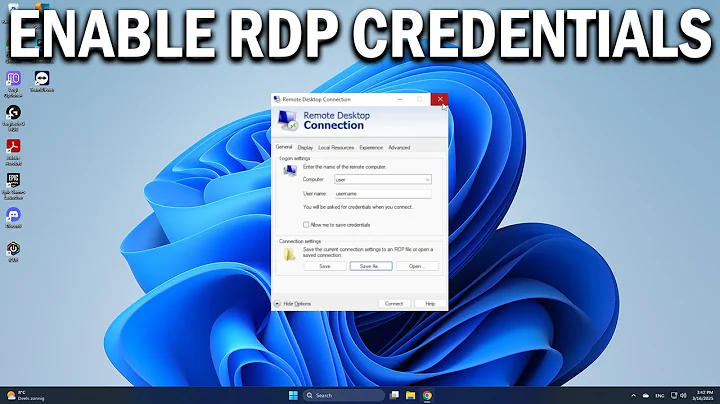This screenshot has width=720, height=404.
Task: Collapse dialog with Hide Options
Action: (x=292, y=304)
